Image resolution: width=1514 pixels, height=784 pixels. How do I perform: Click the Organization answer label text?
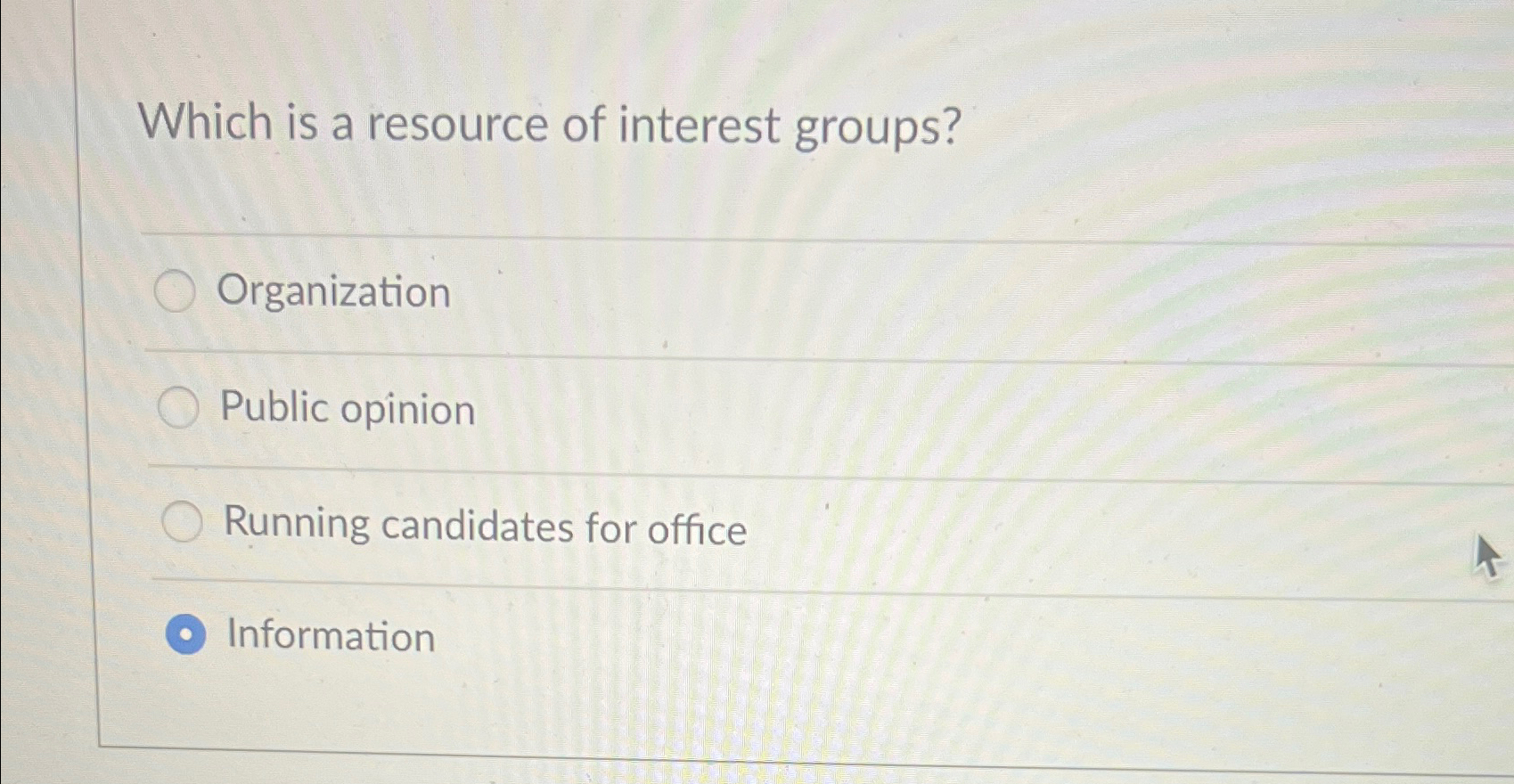pyautogui.click(x=334, y=292)
